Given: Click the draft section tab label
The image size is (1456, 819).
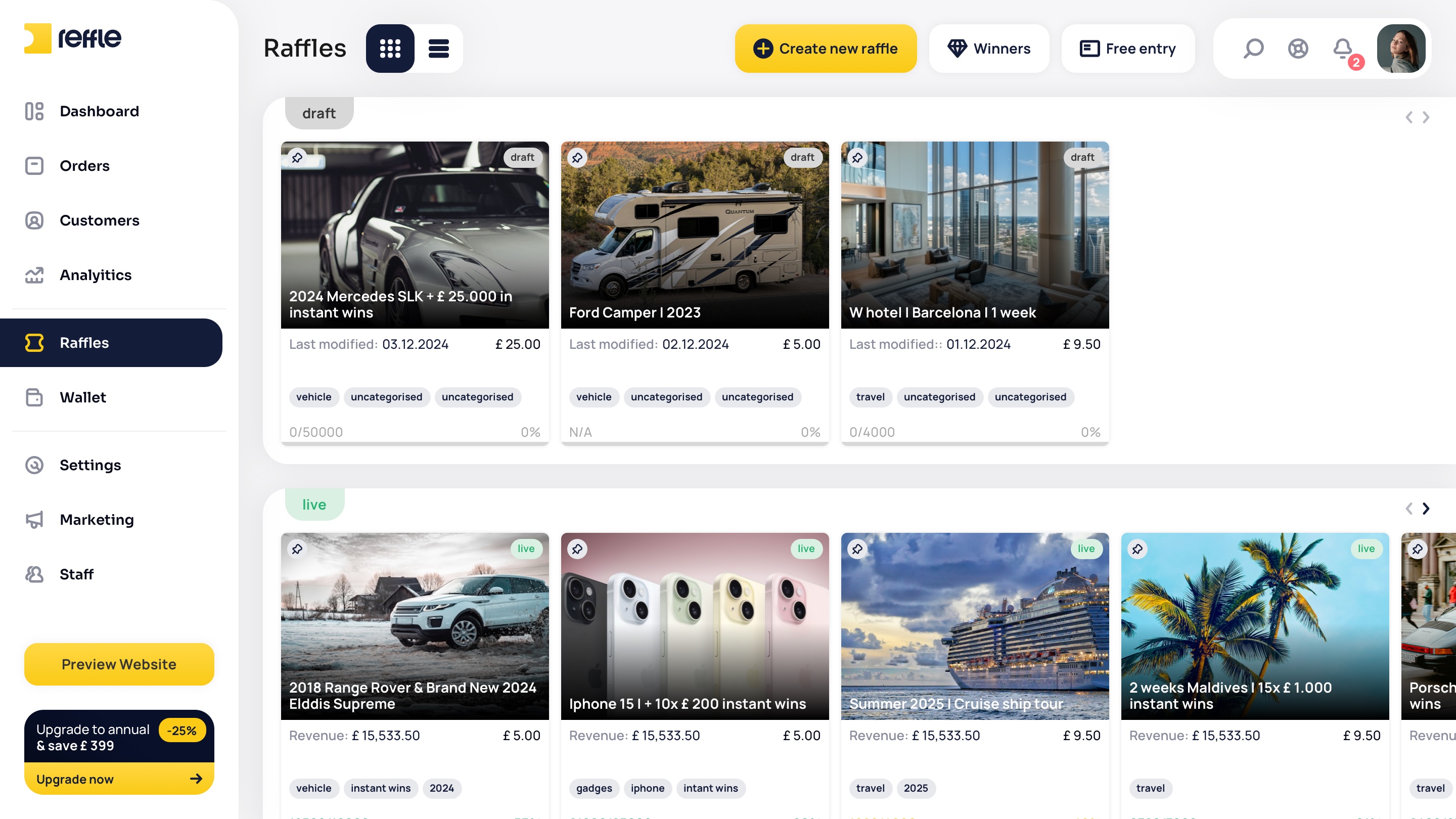Looking at the screenshot, I should [320, 113].
